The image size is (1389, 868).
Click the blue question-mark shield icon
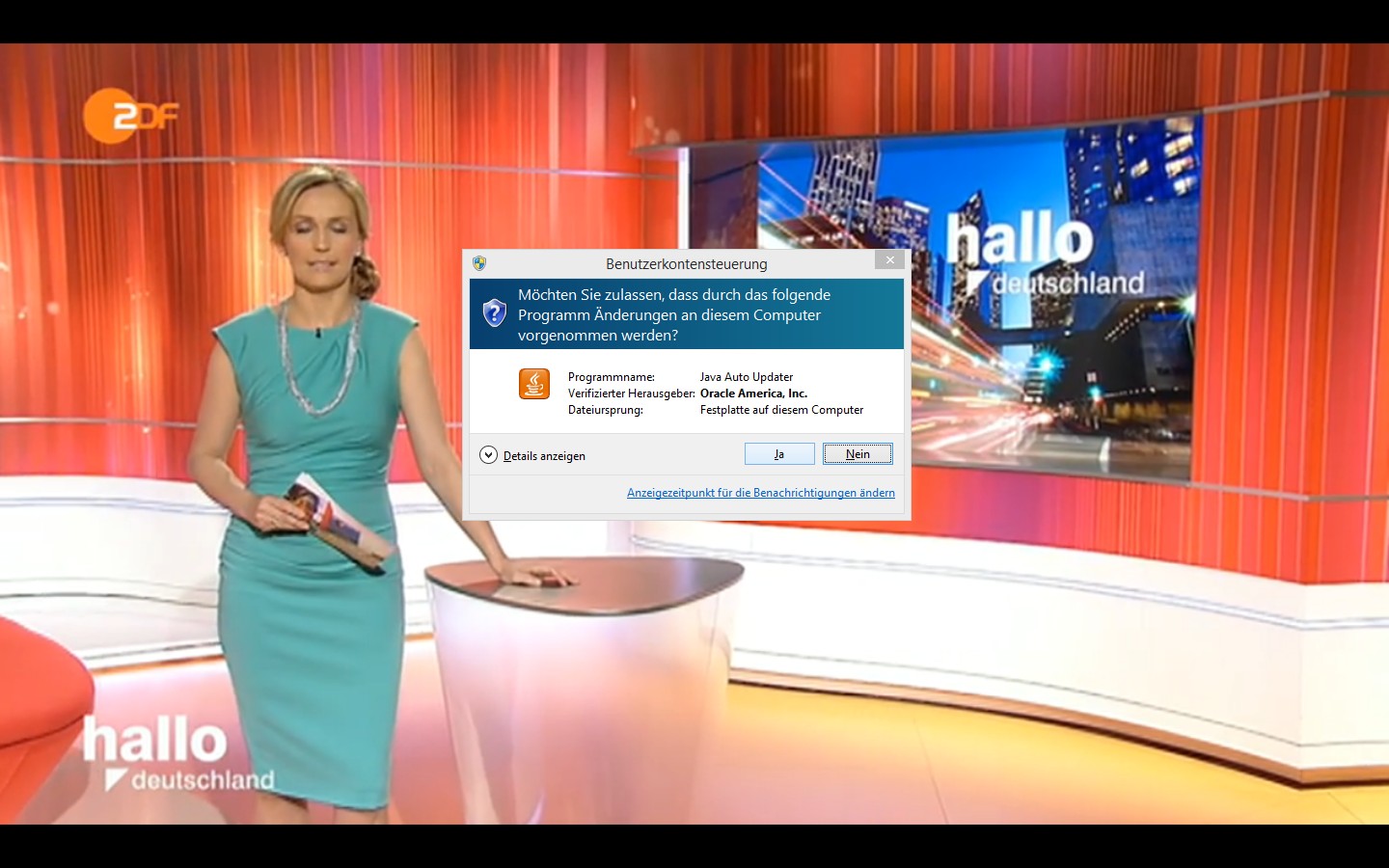(x=495, y=312)
